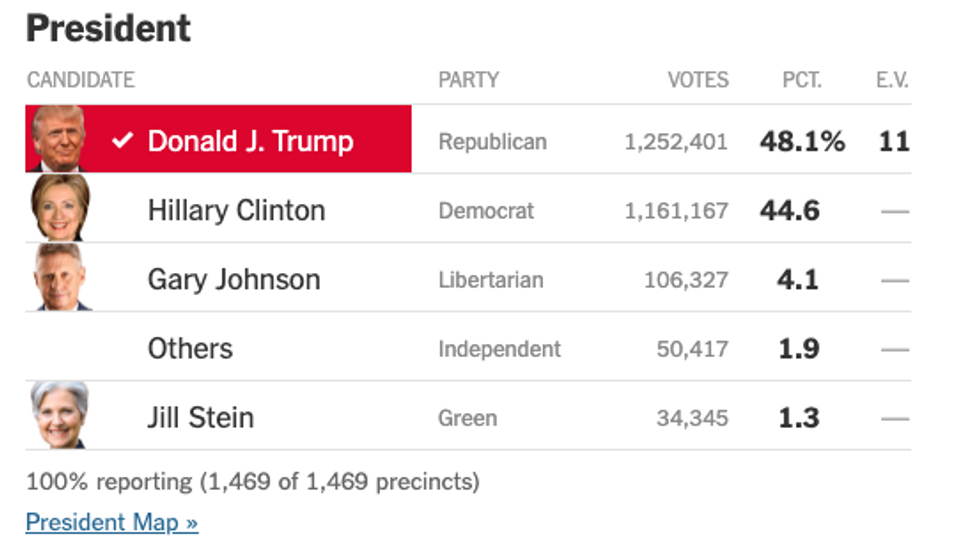Click the President section heading
Screen dimensions: 980x544
click(x=108, y=29)
